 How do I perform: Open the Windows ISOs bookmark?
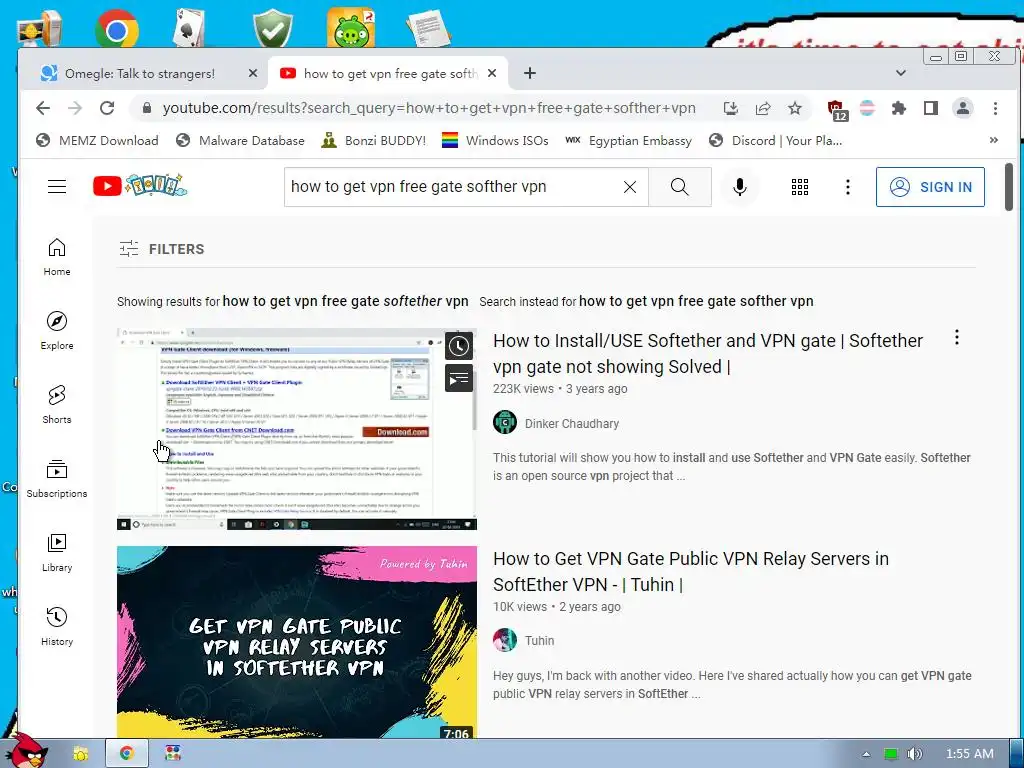[x=495, y=140]
